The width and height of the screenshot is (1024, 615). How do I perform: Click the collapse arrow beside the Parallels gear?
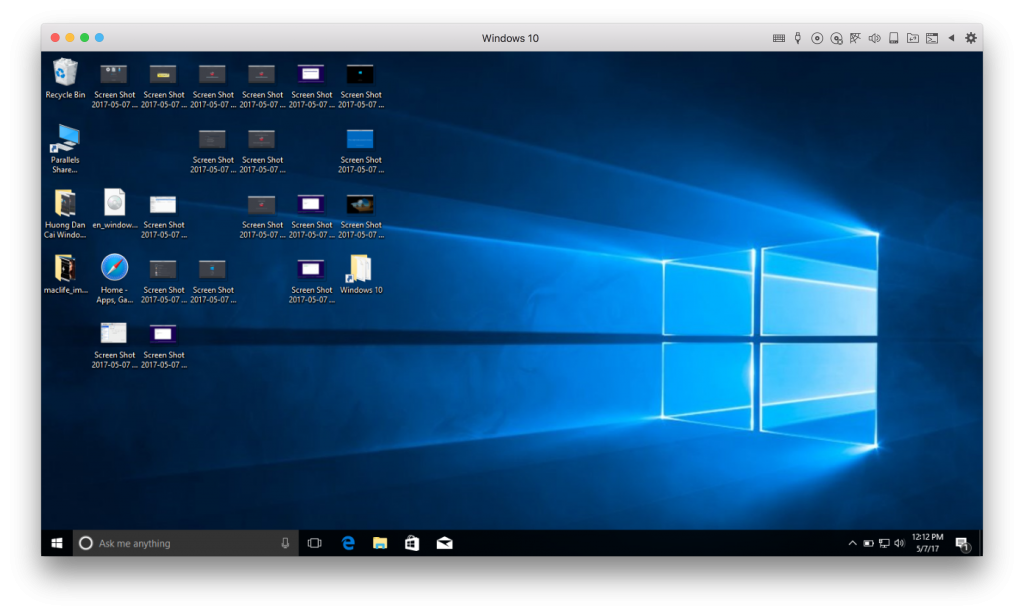(951, 37)
